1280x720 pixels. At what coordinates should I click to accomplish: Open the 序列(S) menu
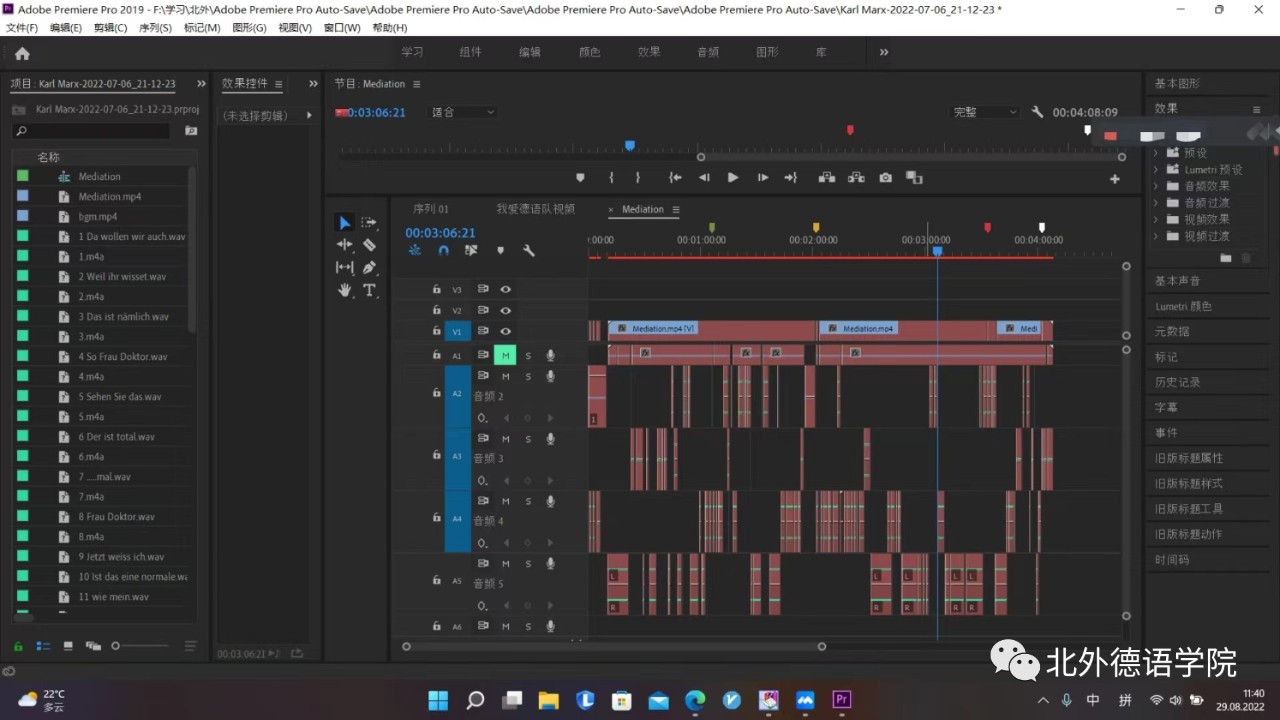[x=154, y=28]
